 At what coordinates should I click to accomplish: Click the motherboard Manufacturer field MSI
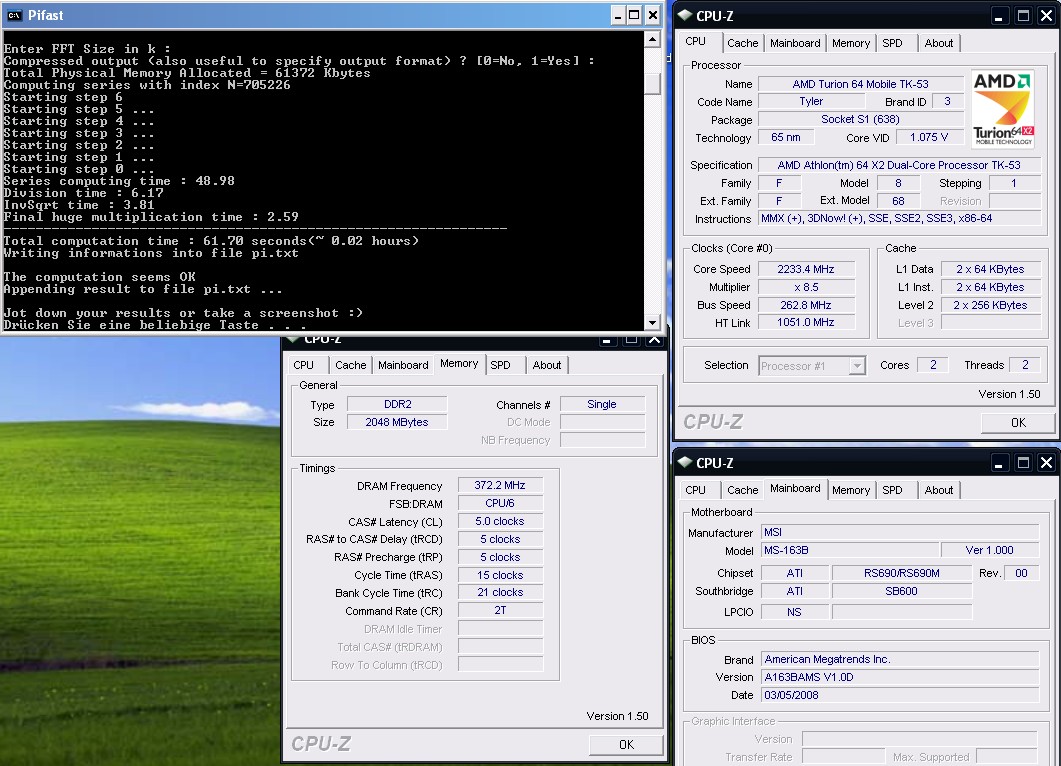click(x=900, y=533)
